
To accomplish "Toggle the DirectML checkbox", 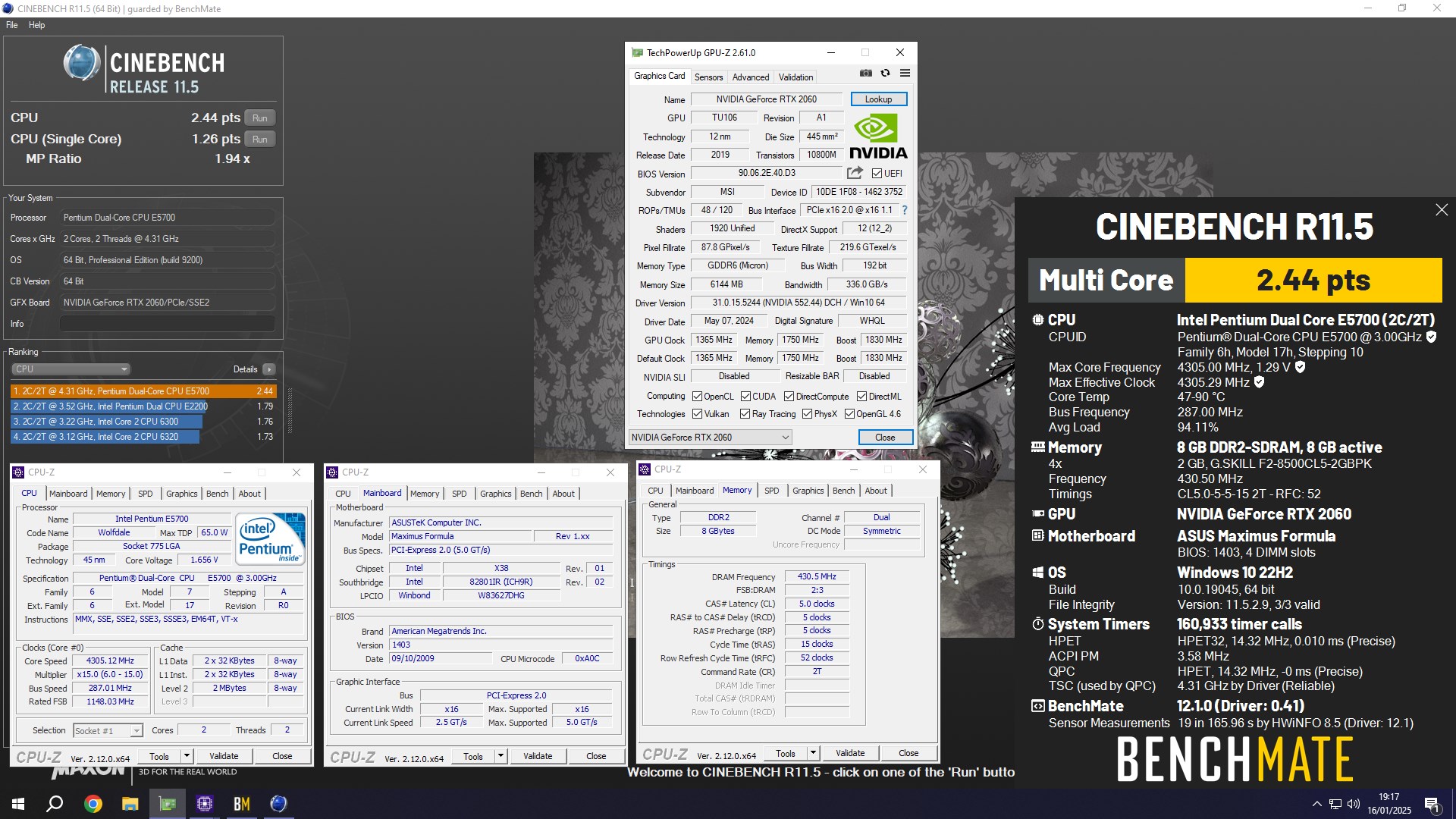I will point(861,397).
